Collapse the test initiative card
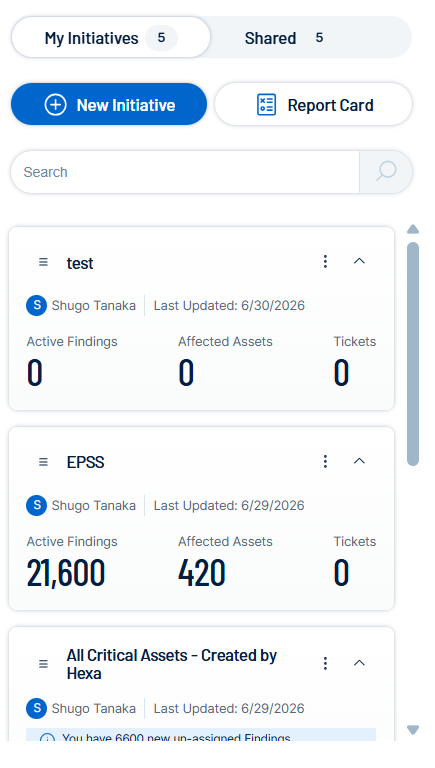 (x=360, y=261)
